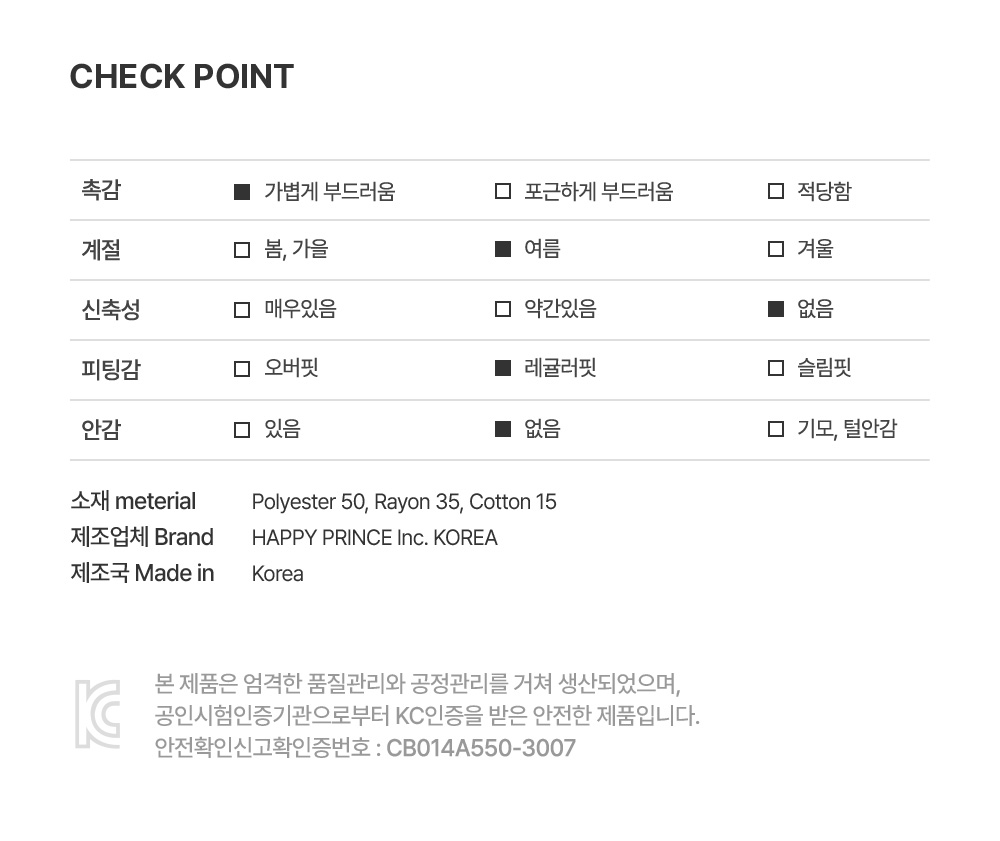
Task: Toggle the 레귤러핏 fit checkbox
Action: click(503, 369)
